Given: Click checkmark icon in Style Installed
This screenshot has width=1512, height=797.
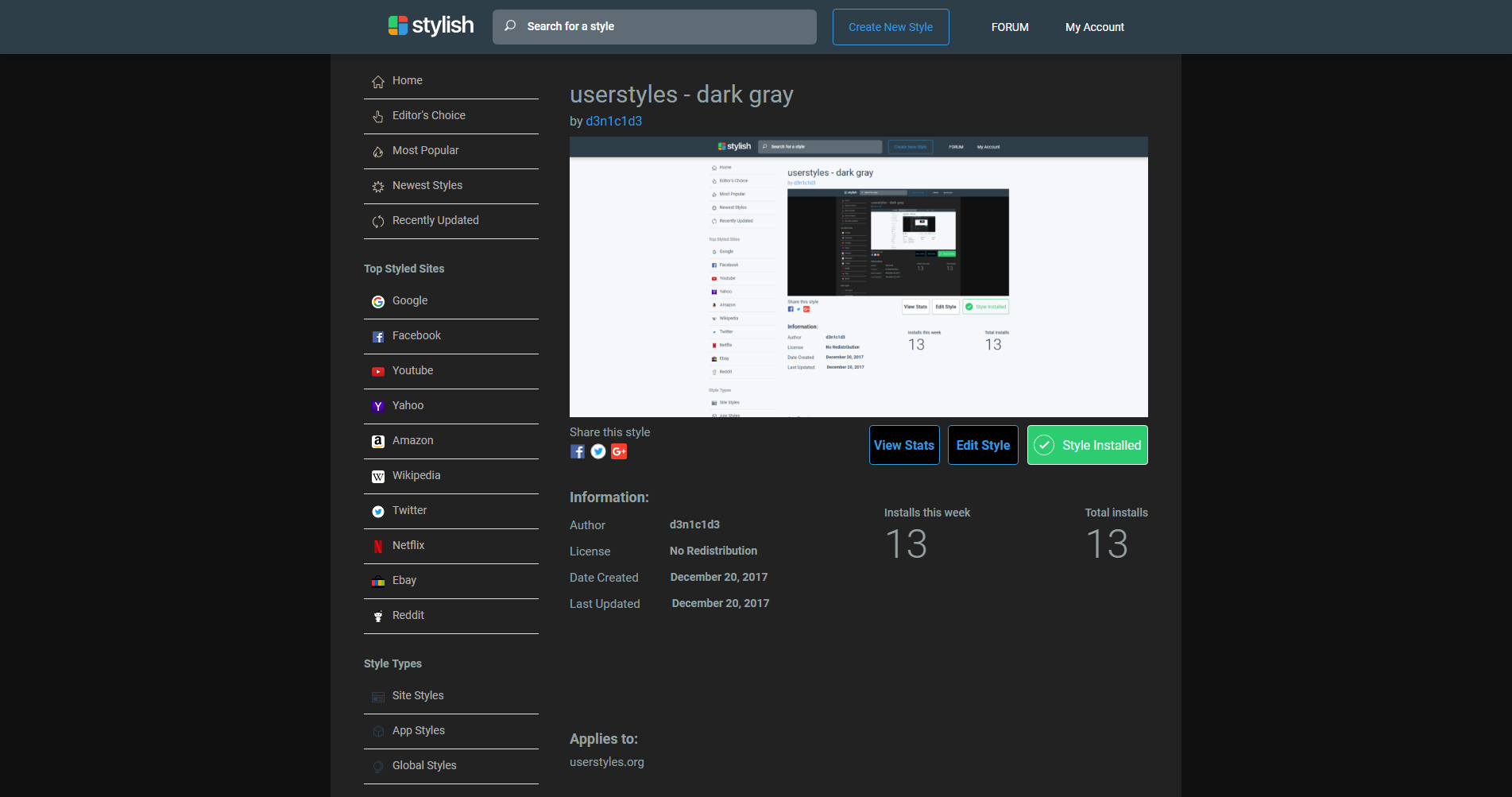Looking at the screenshot, I should pyautogui.click(x=1044, y=445).
